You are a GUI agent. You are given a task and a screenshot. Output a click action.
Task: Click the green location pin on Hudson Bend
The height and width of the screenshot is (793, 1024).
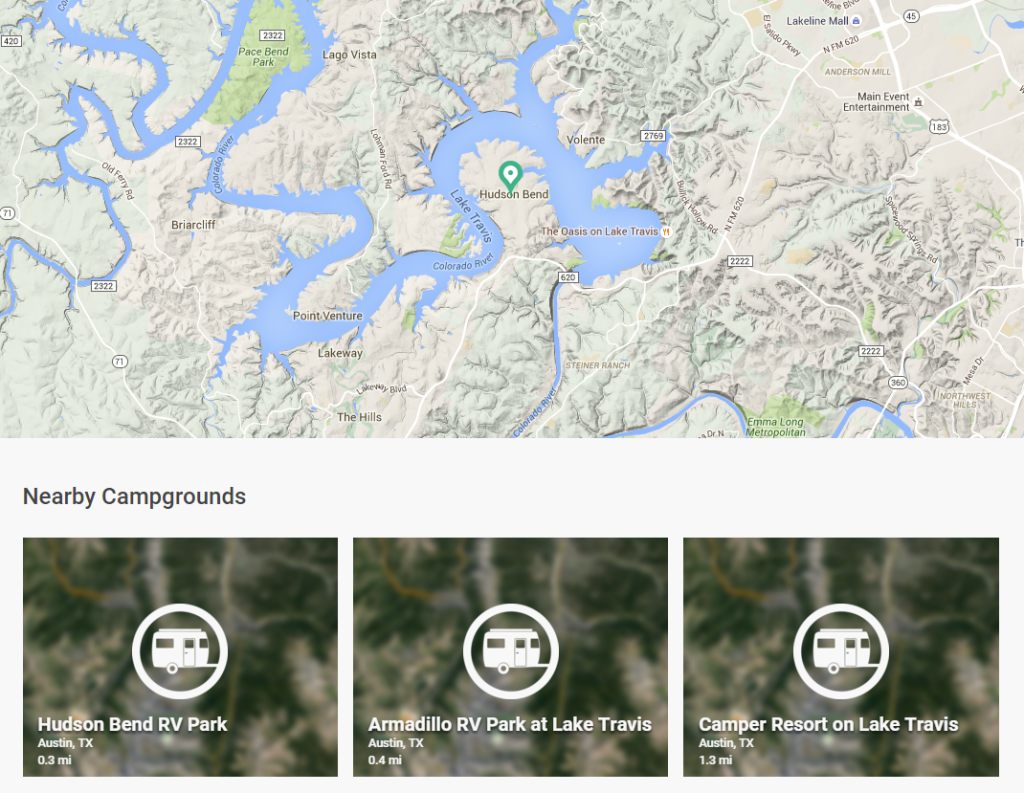(511, 176)
